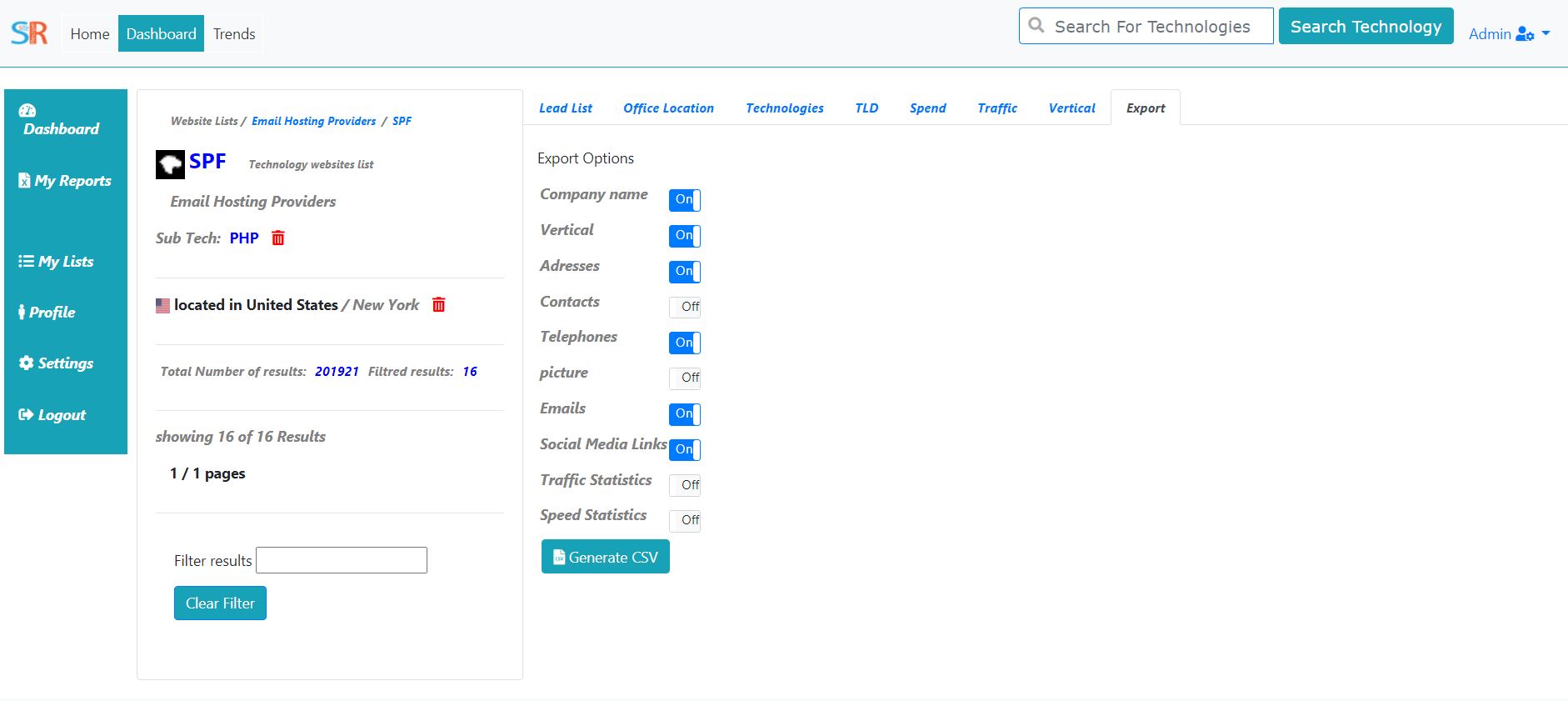This screenshot has height=701, width=1568.
Task: Focus the Search For Technologies field
Action: 1146,26
